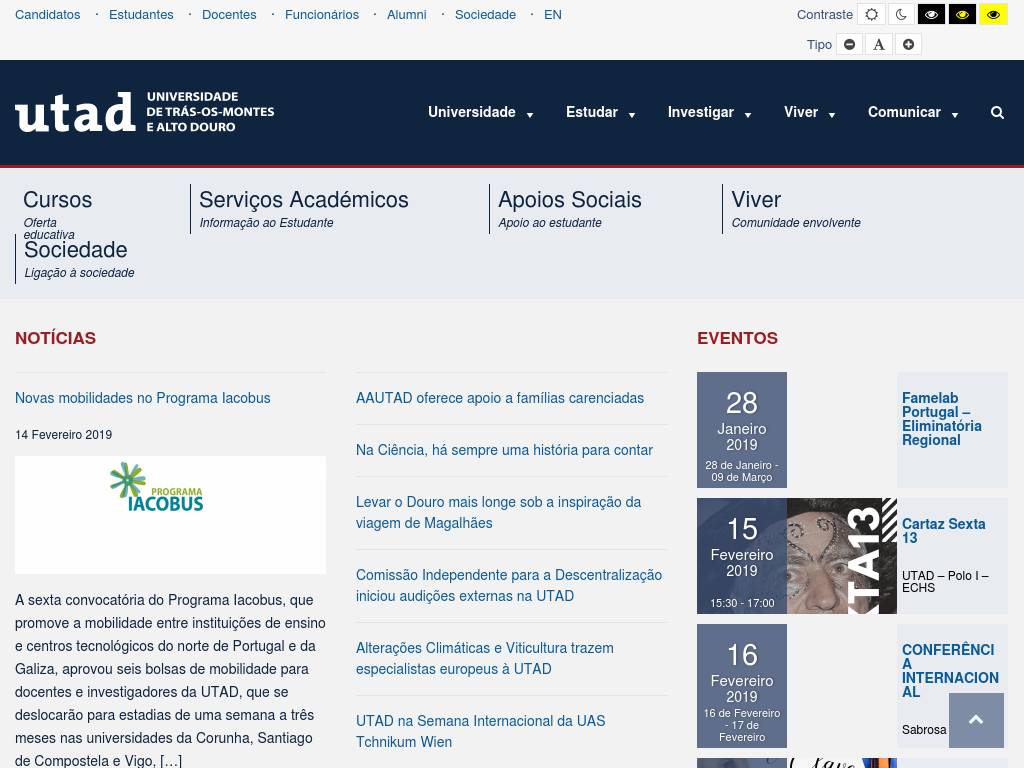
Task: Open the Serviços Académicos section
Action: (304, 200)
